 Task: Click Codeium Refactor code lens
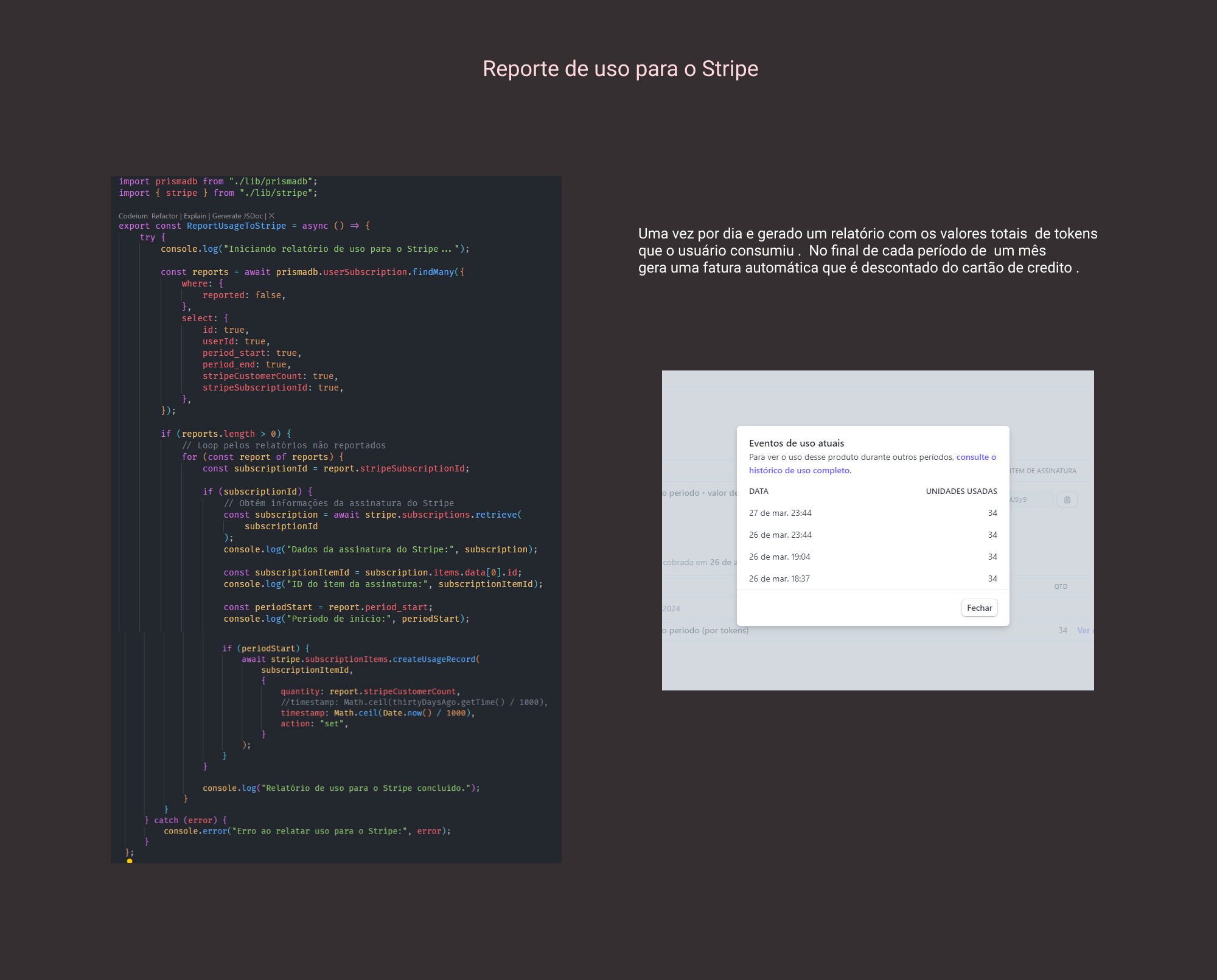click(164, 216)
